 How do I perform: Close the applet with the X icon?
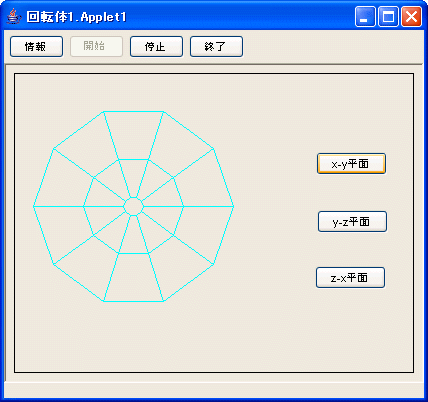411,16
